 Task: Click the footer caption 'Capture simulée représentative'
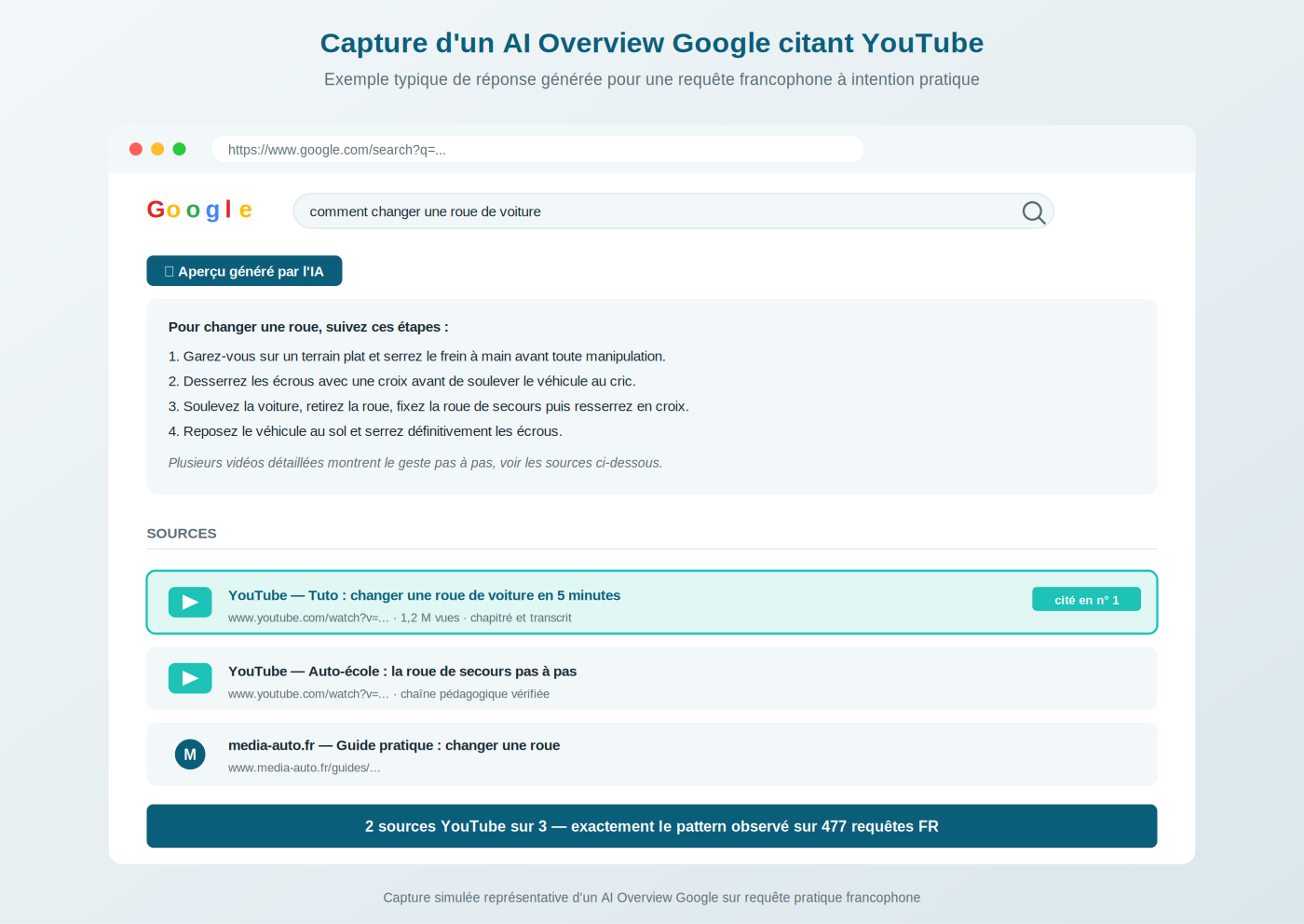[x=652, y=897]
